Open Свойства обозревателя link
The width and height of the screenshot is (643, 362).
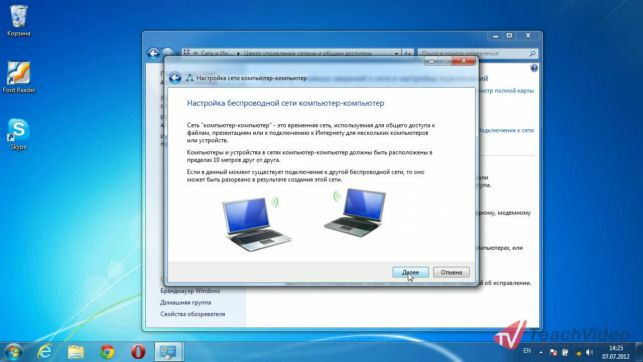point(192,314)
